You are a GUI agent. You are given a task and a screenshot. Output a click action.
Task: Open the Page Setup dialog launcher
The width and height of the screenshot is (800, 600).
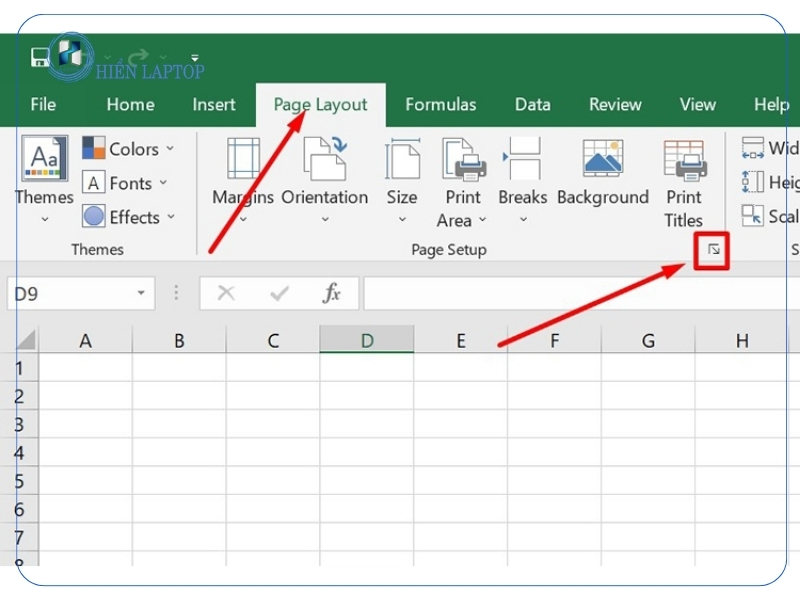714,250
